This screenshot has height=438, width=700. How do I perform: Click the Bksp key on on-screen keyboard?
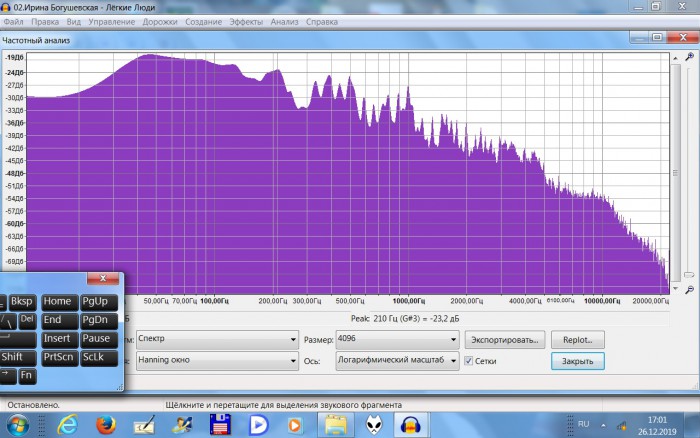(22, 302)
